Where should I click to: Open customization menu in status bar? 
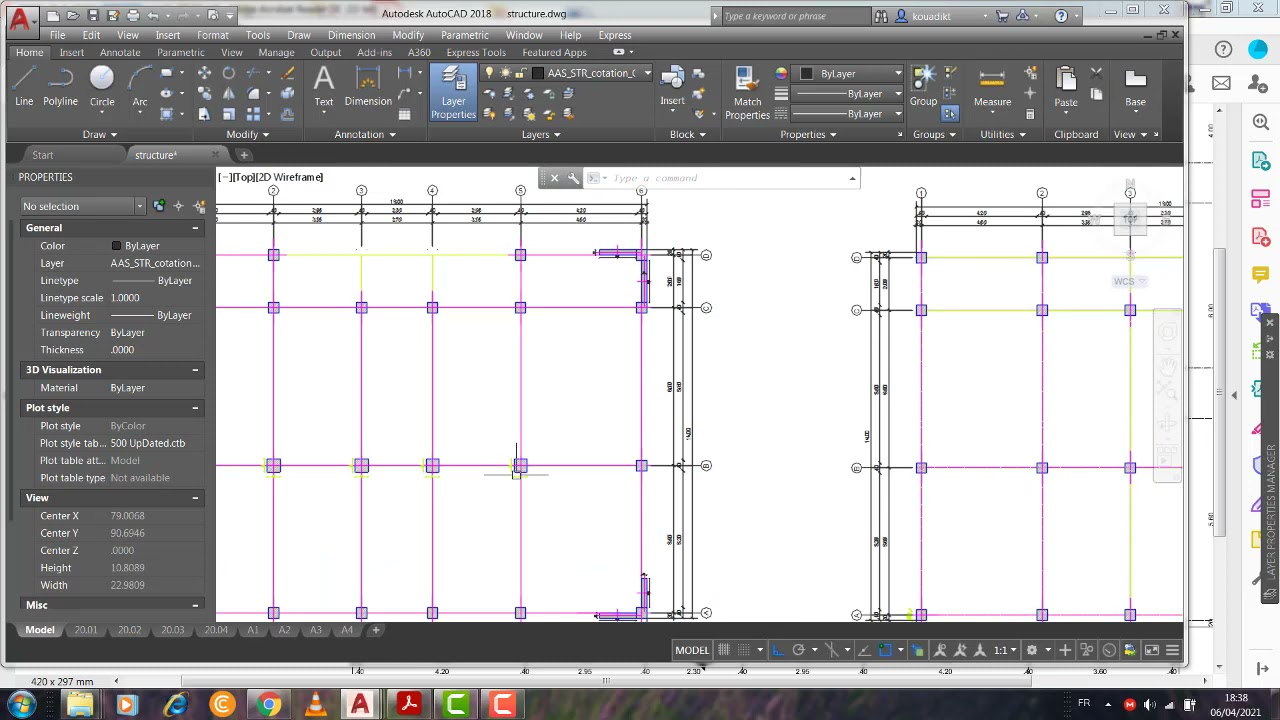[x=1172, y=650]
